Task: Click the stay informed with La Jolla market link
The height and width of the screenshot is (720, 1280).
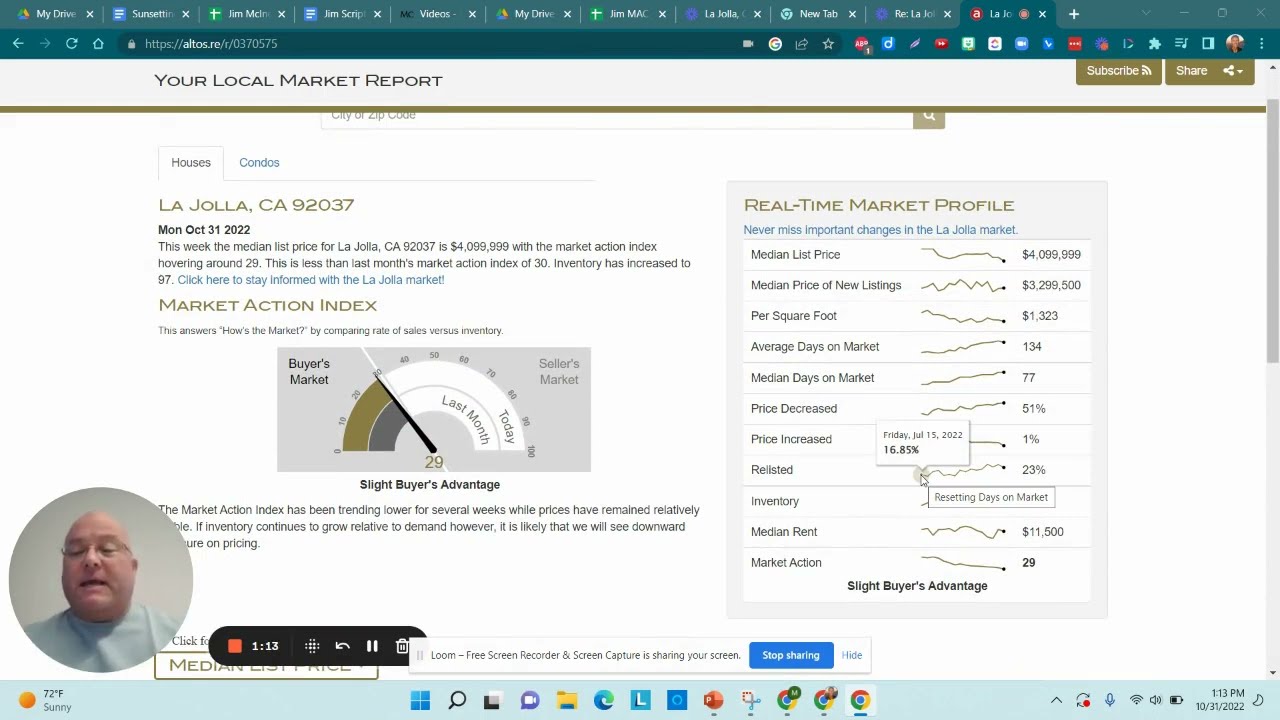Action: tap(311, 280)
